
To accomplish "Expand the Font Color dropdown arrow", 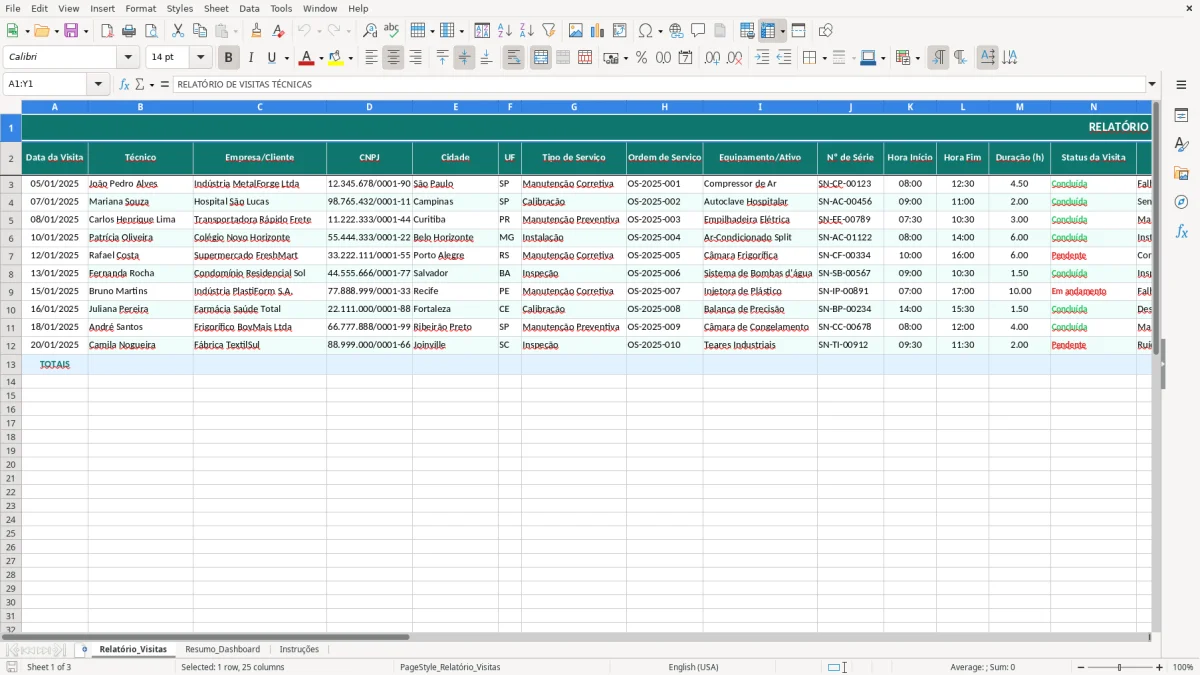I will click(320, 58).
